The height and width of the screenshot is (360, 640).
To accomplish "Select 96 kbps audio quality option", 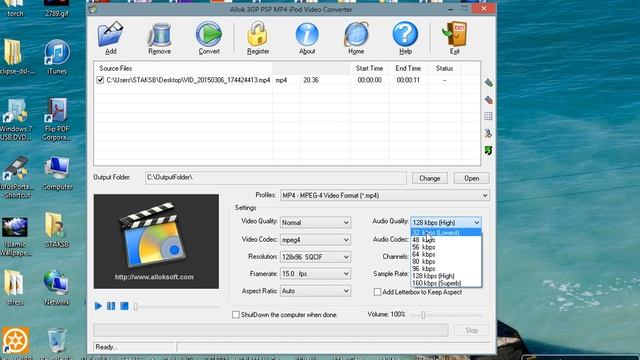I will [x=446, y=269].
